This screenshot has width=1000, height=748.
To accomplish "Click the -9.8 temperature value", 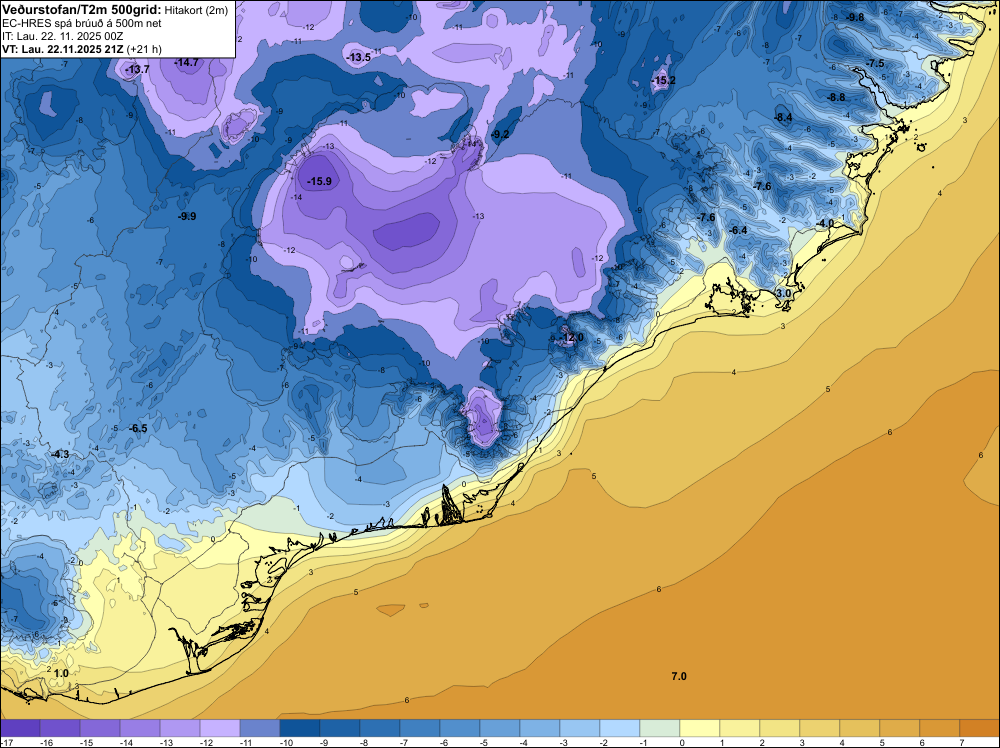I will pyautogui.click(x=855, y=17).
